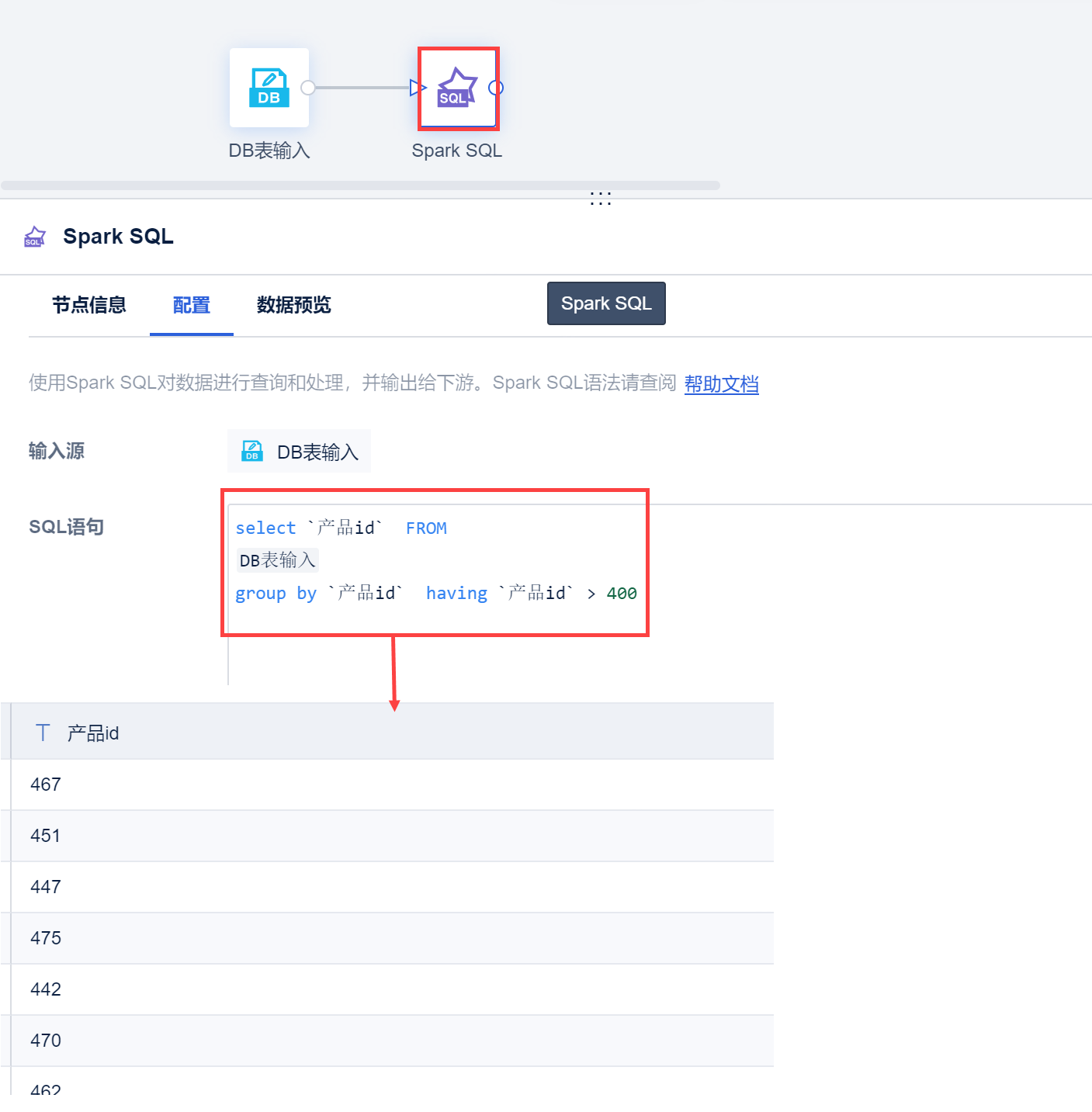Viewport: 1092px width, 1112px height.
Task: Click inside the SQL语句 editor field
Action: [x=660, y=594]
